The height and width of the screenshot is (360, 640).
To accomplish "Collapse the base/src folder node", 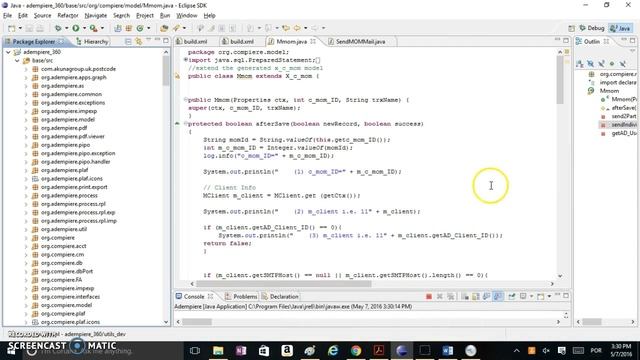I will click(17, 60).
